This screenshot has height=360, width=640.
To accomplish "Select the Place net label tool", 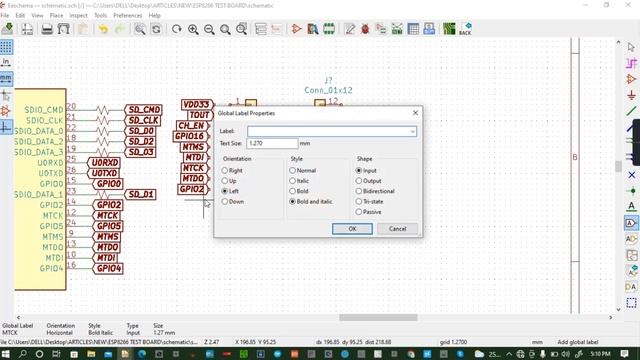I will [631, 207].
